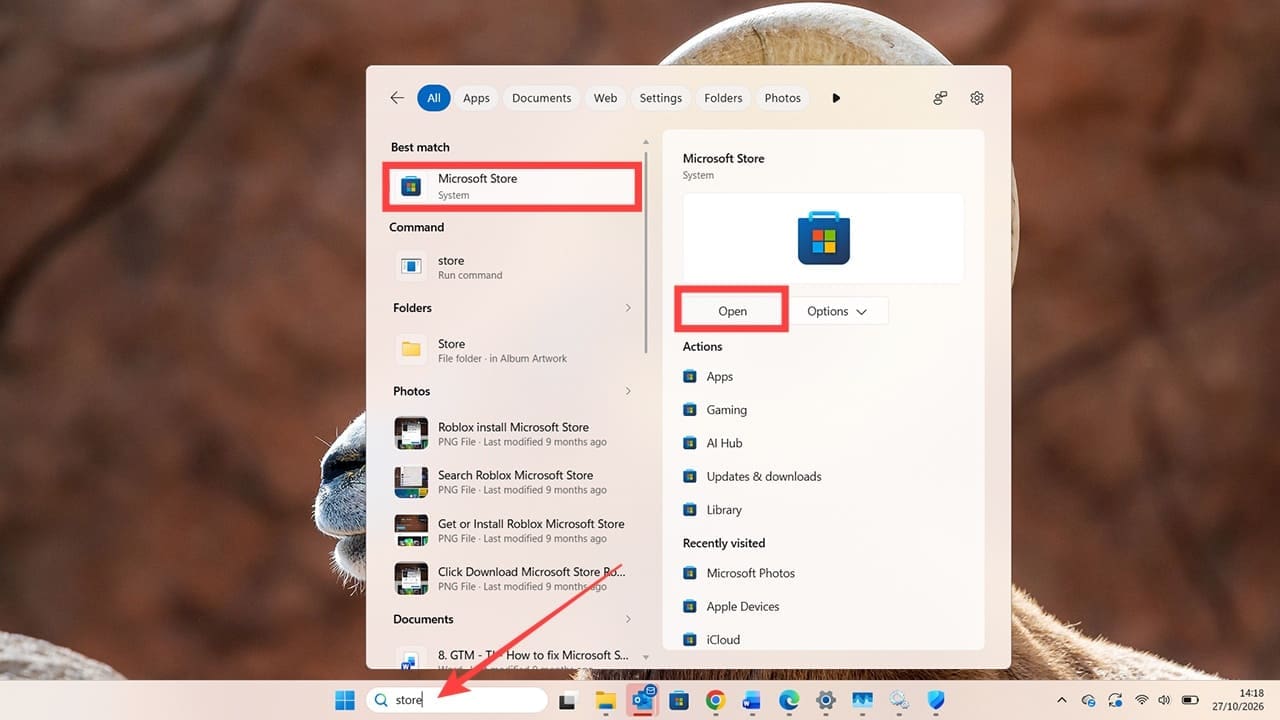The height and width of the screenshot is (720, 1280).
Task: Open 'Click Download Microsoft Store' PNG result
Action: coord(512,578)
